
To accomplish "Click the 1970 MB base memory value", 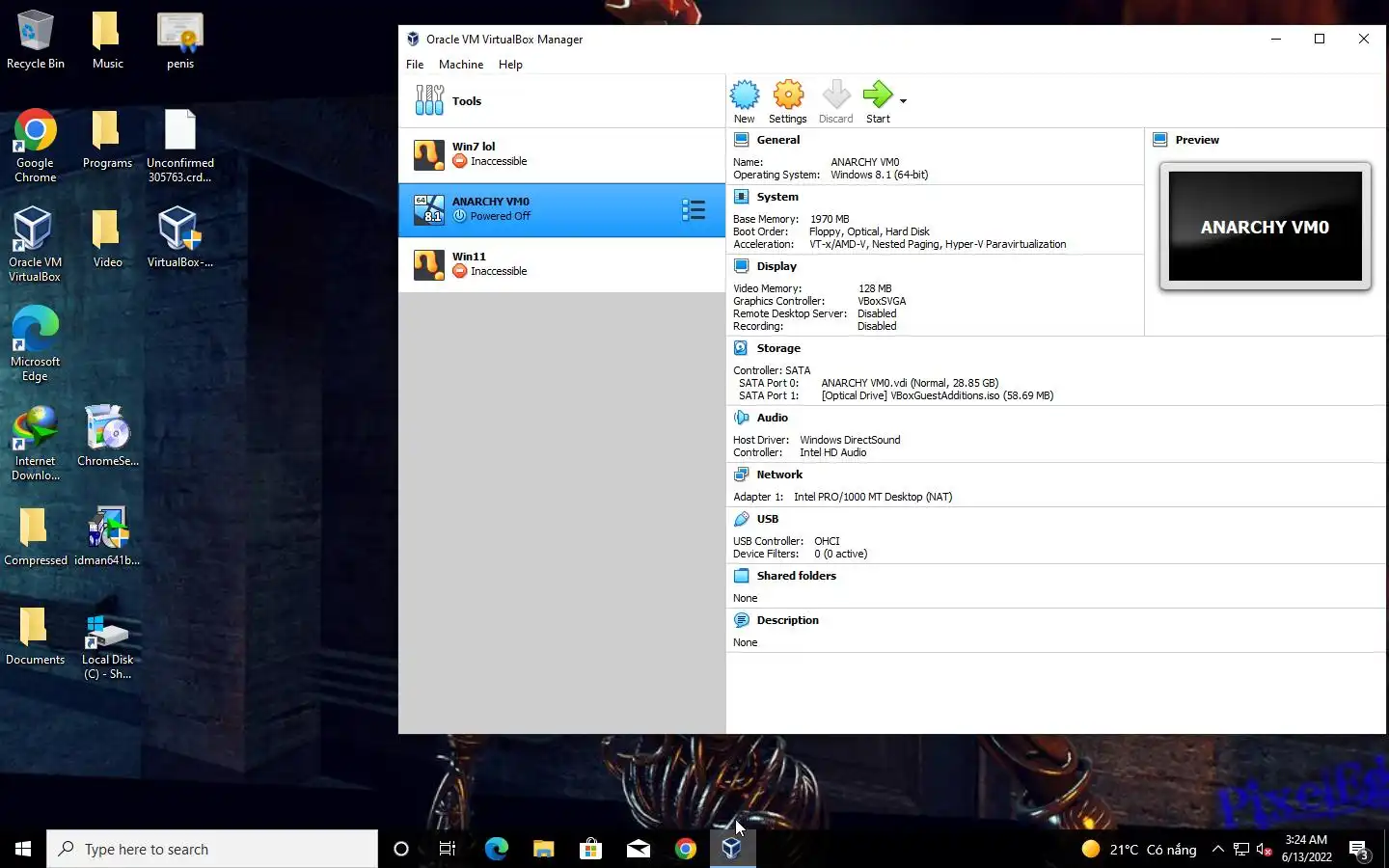I will 830,219.
